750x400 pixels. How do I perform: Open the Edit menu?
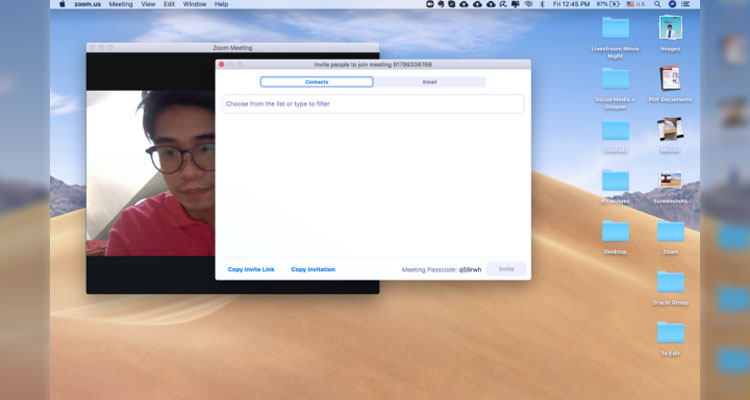pos(169,4)
